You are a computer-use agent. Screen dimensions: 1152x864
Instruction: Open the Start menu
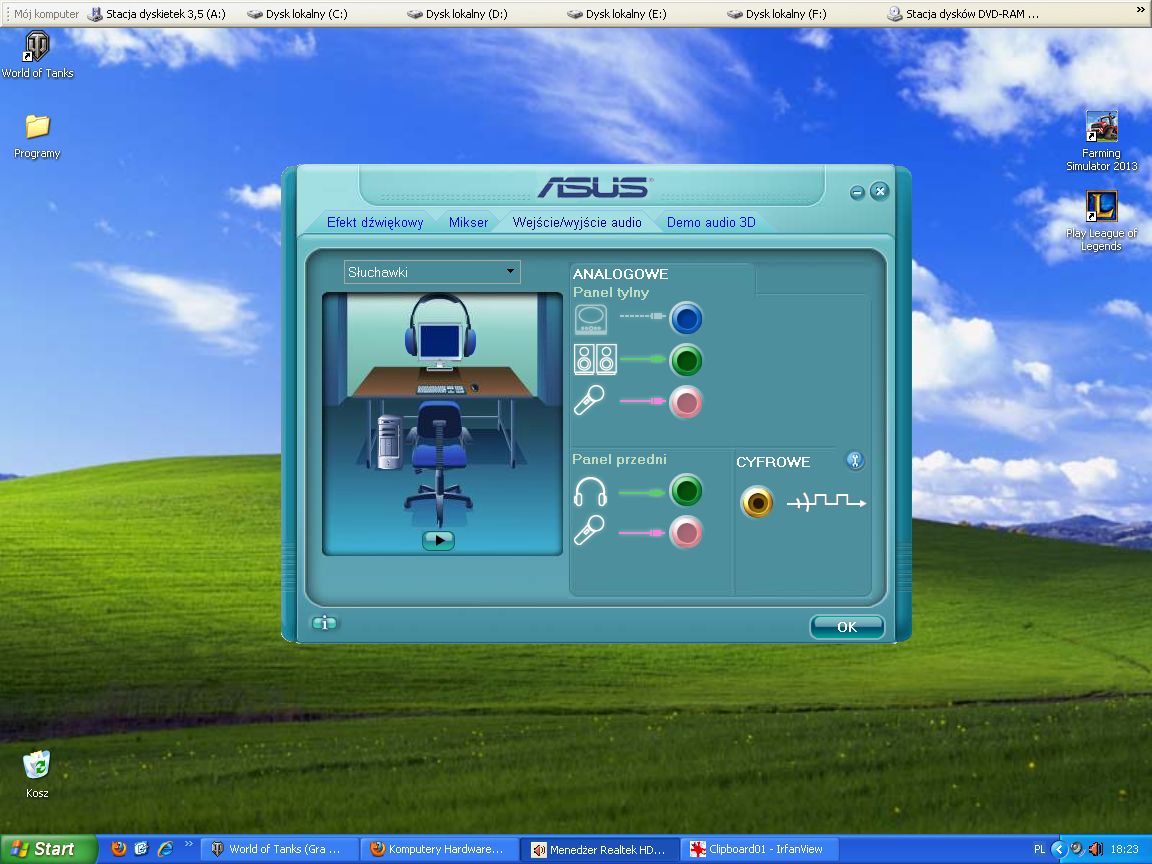pyautogui.click(x=48, y=849)
